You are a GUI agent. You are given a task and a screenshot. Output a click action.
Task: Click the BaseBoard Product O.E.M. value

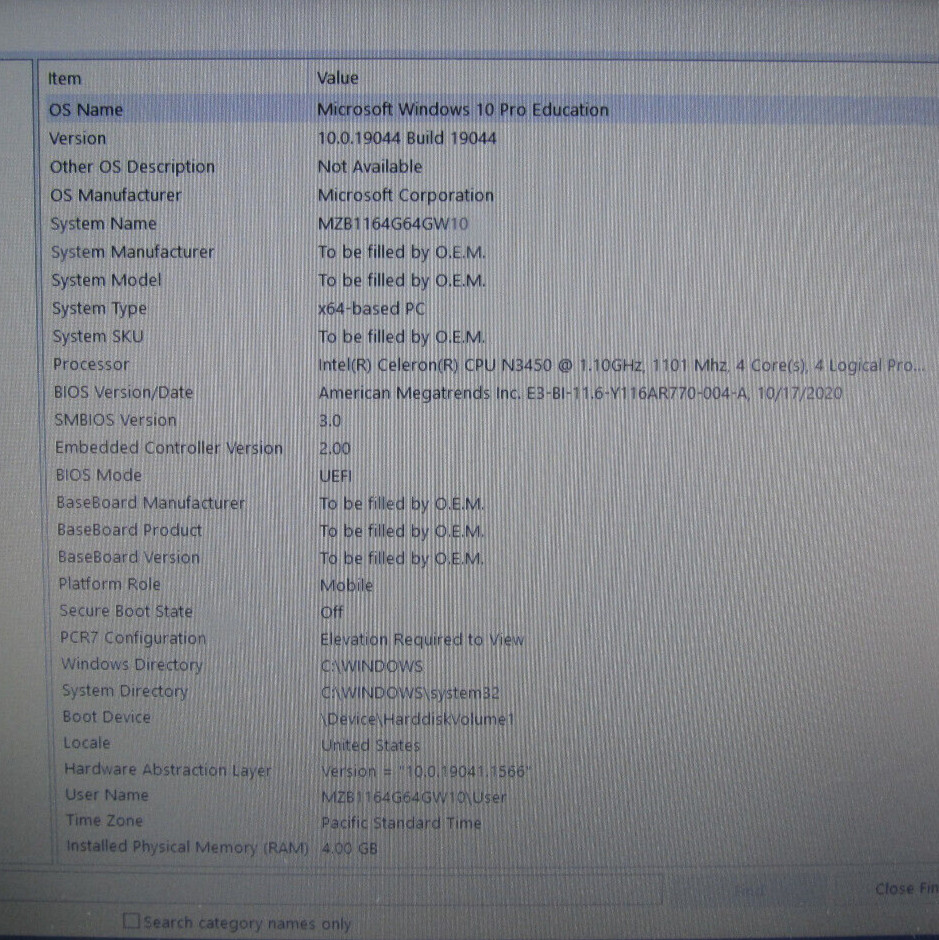pos(401,531)
